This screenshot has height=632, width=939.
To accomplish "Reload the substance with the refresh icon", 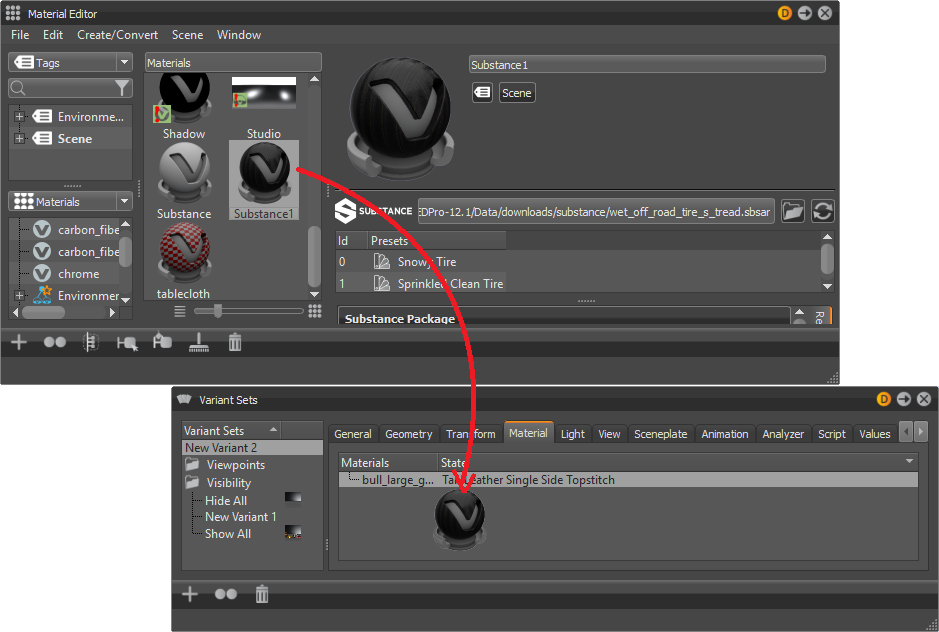I will tap(823, 211).
